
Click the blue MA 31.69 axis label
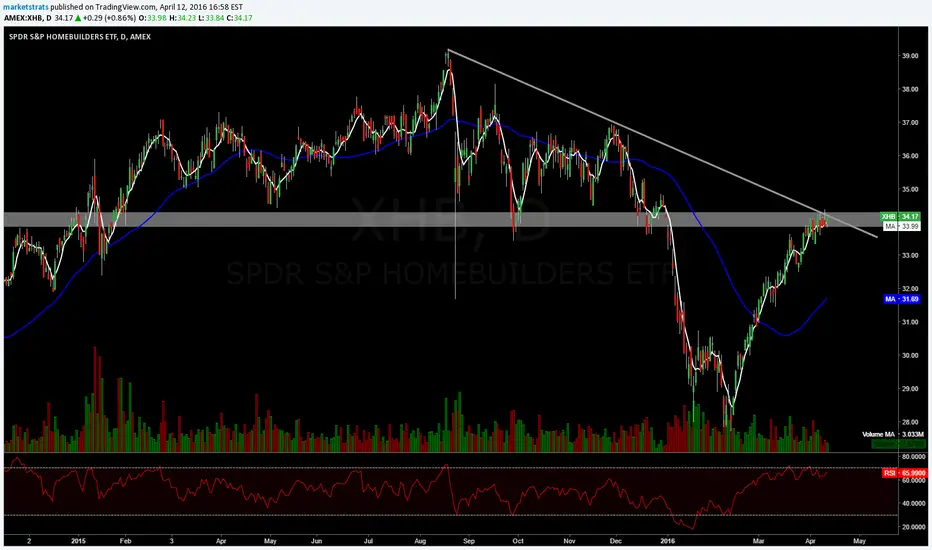point(902,299)
